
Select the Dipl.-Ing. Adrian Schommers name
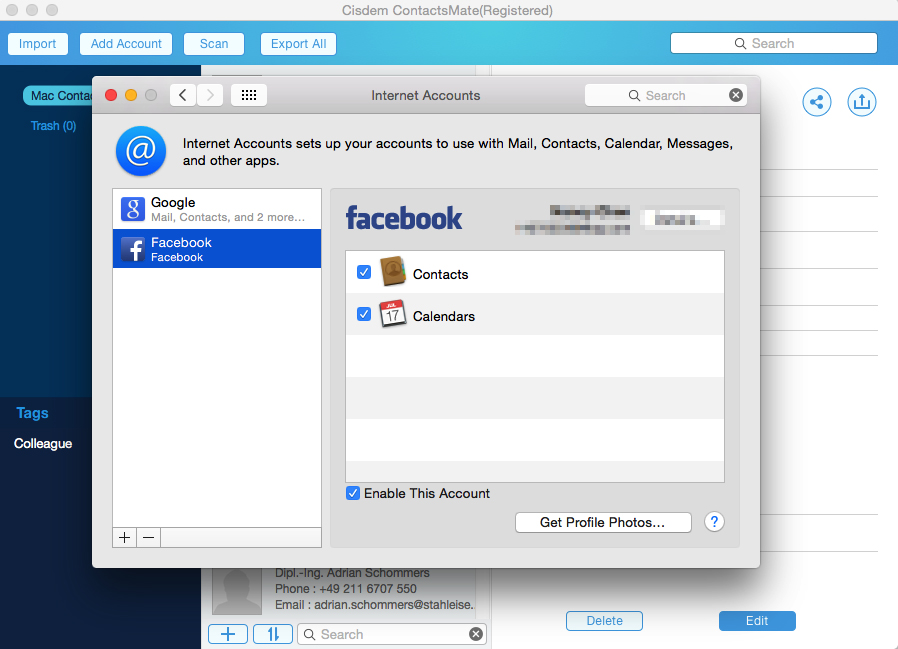(x=352, y=573)
